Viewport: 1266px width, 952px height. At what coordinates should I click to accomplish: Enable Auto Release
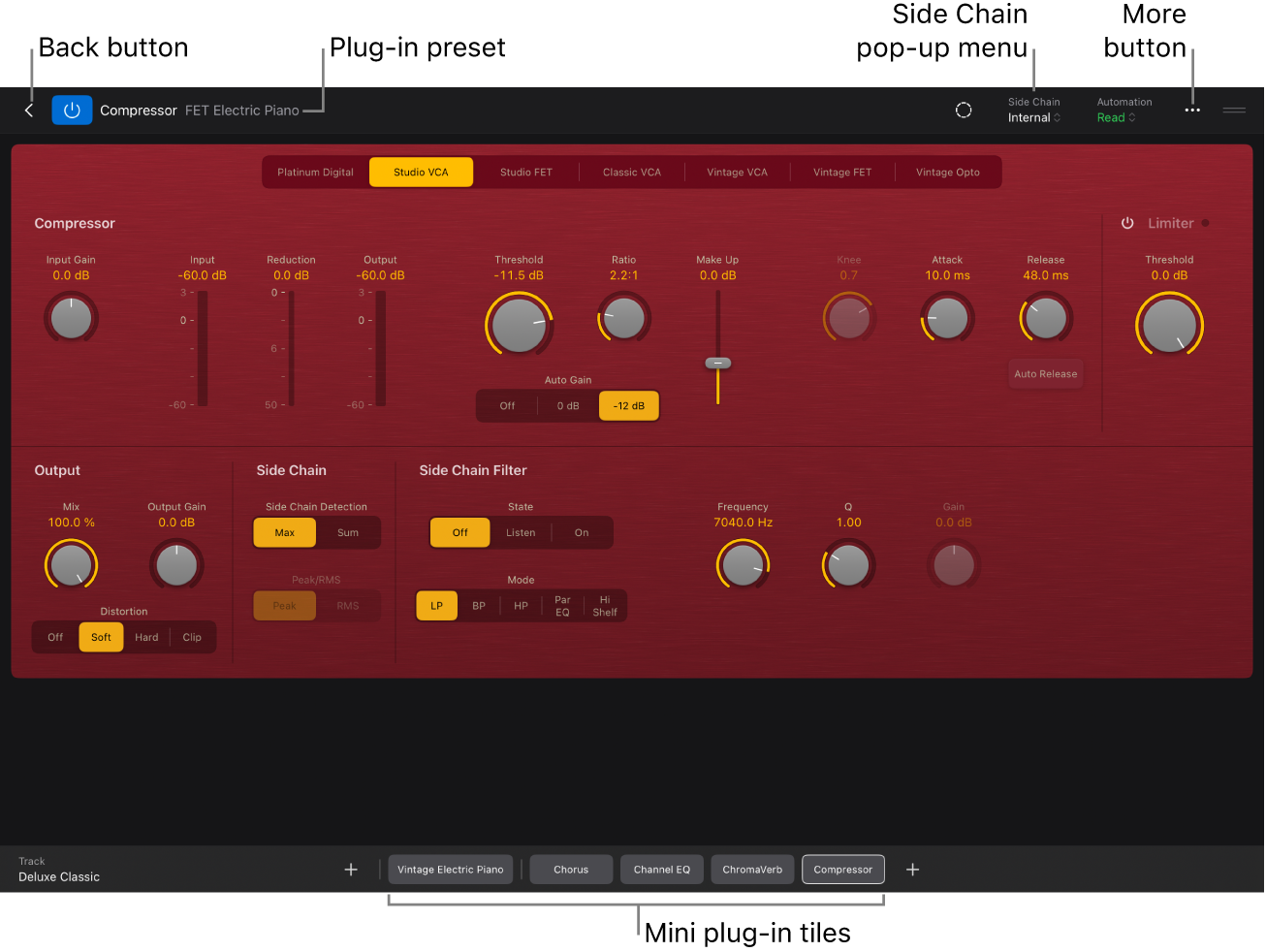1045,373
